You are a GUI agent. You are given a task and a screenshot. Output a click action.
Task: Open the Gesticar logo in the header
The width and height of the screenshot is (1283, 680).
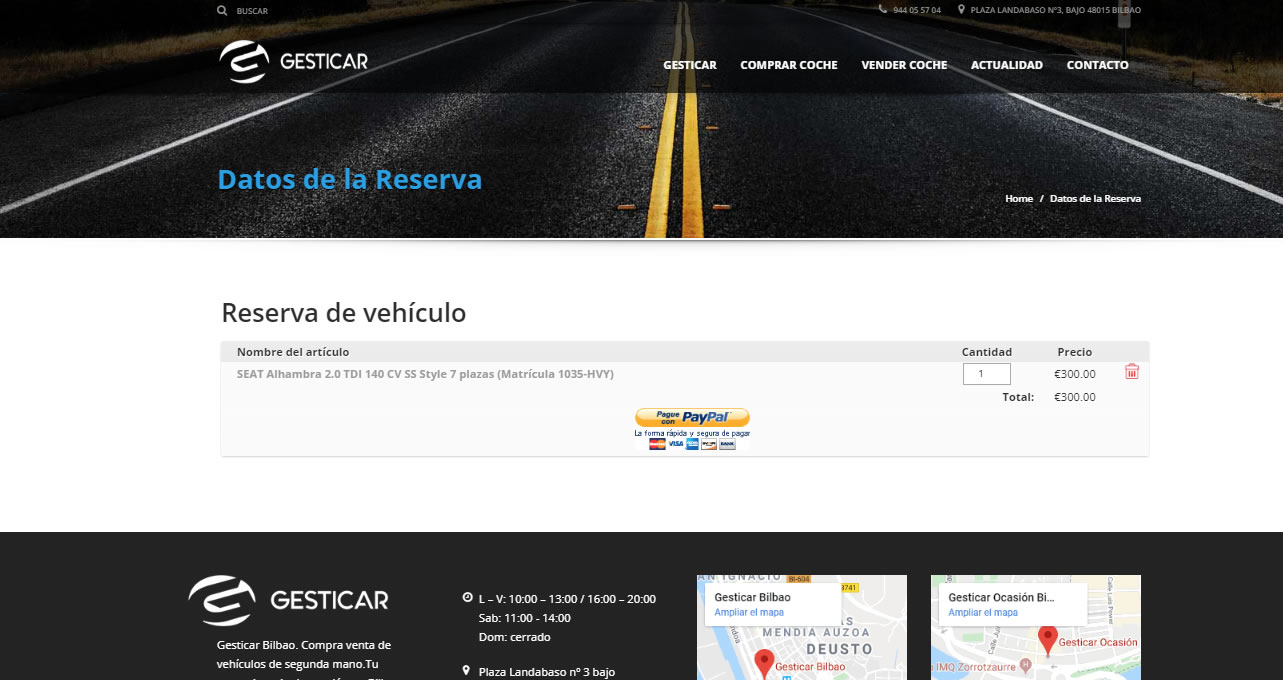[x=294, y=62]
